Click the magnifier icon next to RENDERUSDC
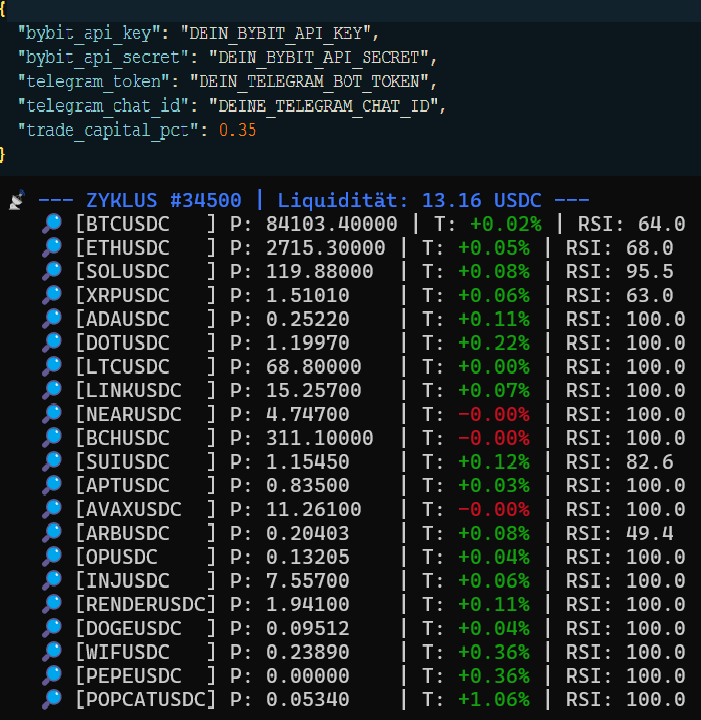Screen dimensions: 701x720 [52, 604]
